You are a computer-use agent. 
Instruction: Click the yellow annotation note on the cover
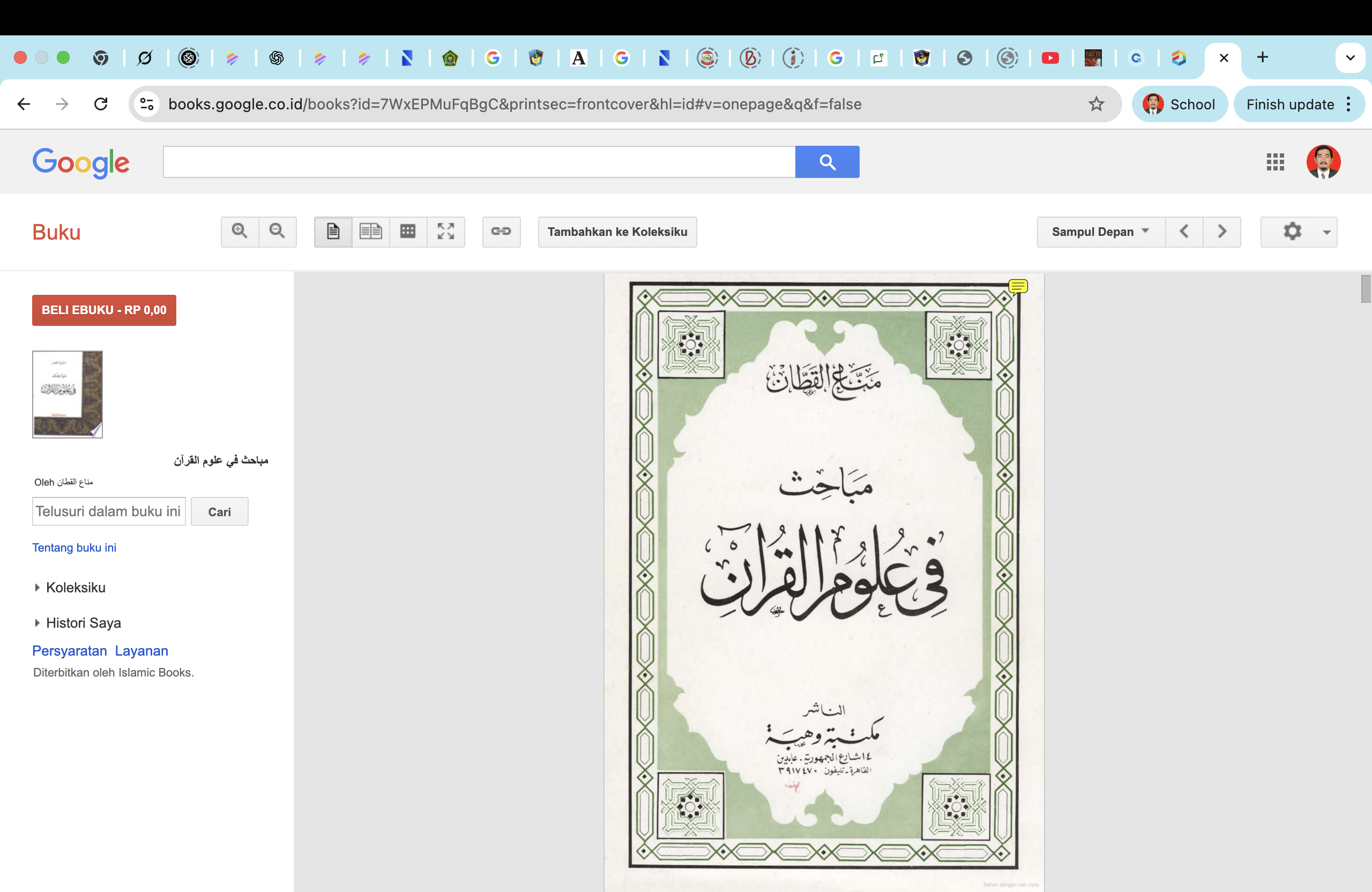tap(1018, 287)
